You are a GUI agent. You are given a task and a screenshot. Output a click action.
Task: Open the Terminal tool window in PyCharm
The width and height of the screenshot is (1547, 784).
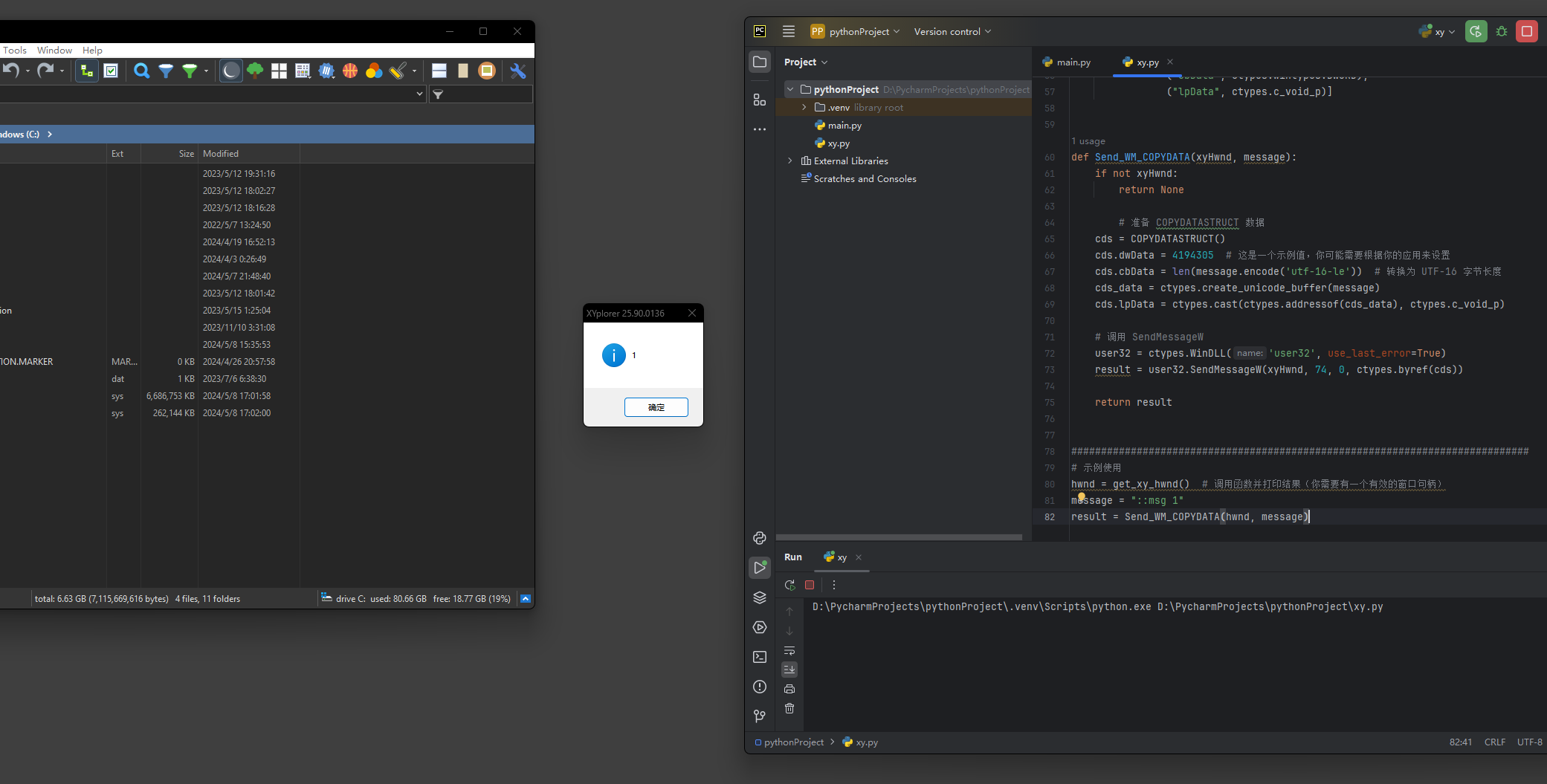(x=759, y=657)
